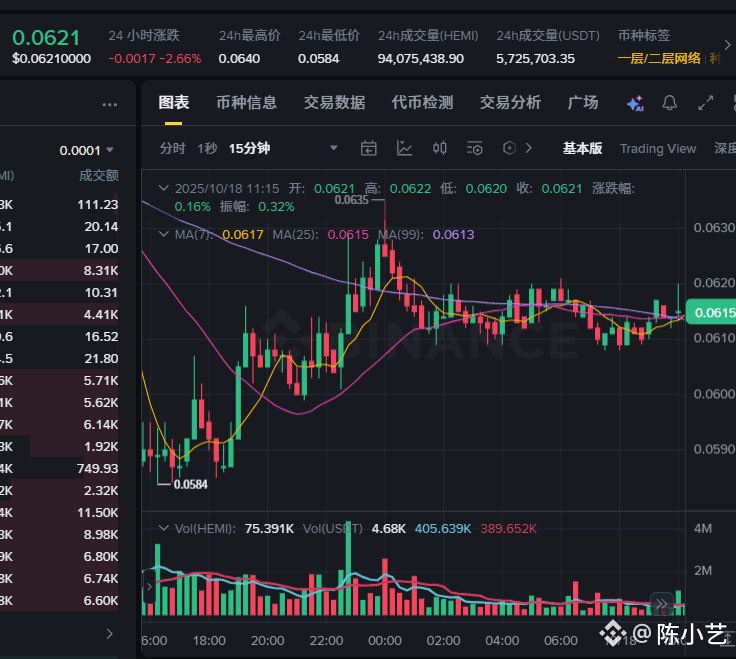The width and height of the screenshot is (736, 659).
Task: Select the 1秒 time interval
Action: click(x=207, y=148)
